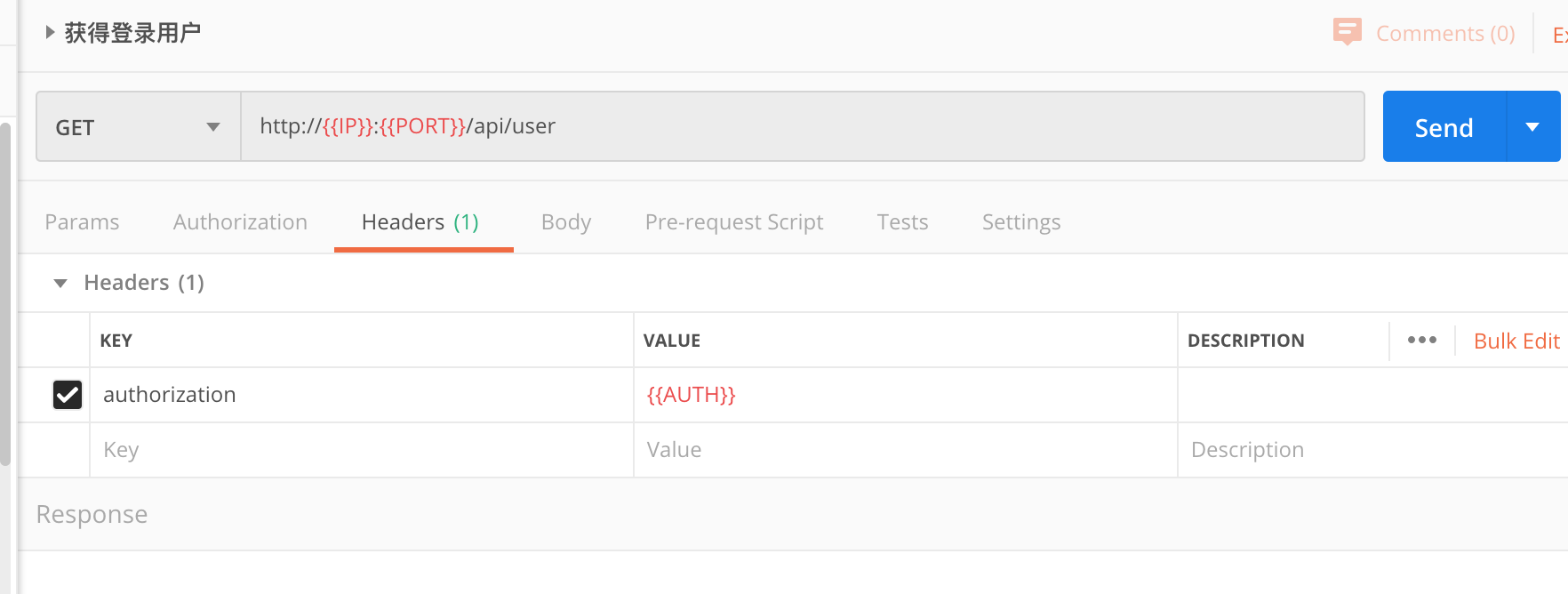Uncheck the authorization header checkbox

pos(68,395)
